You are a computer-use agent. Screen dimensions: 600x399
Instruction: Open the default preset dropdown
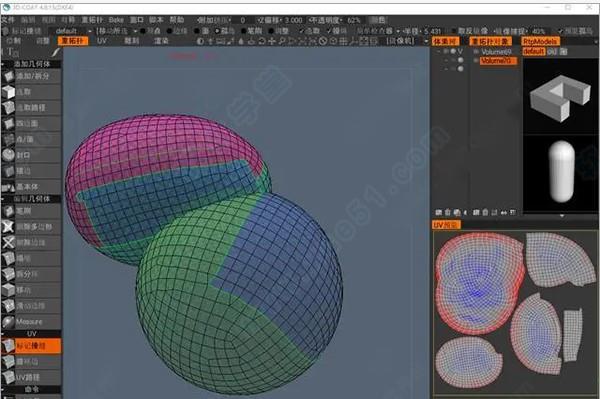click(x=70, y=31)
